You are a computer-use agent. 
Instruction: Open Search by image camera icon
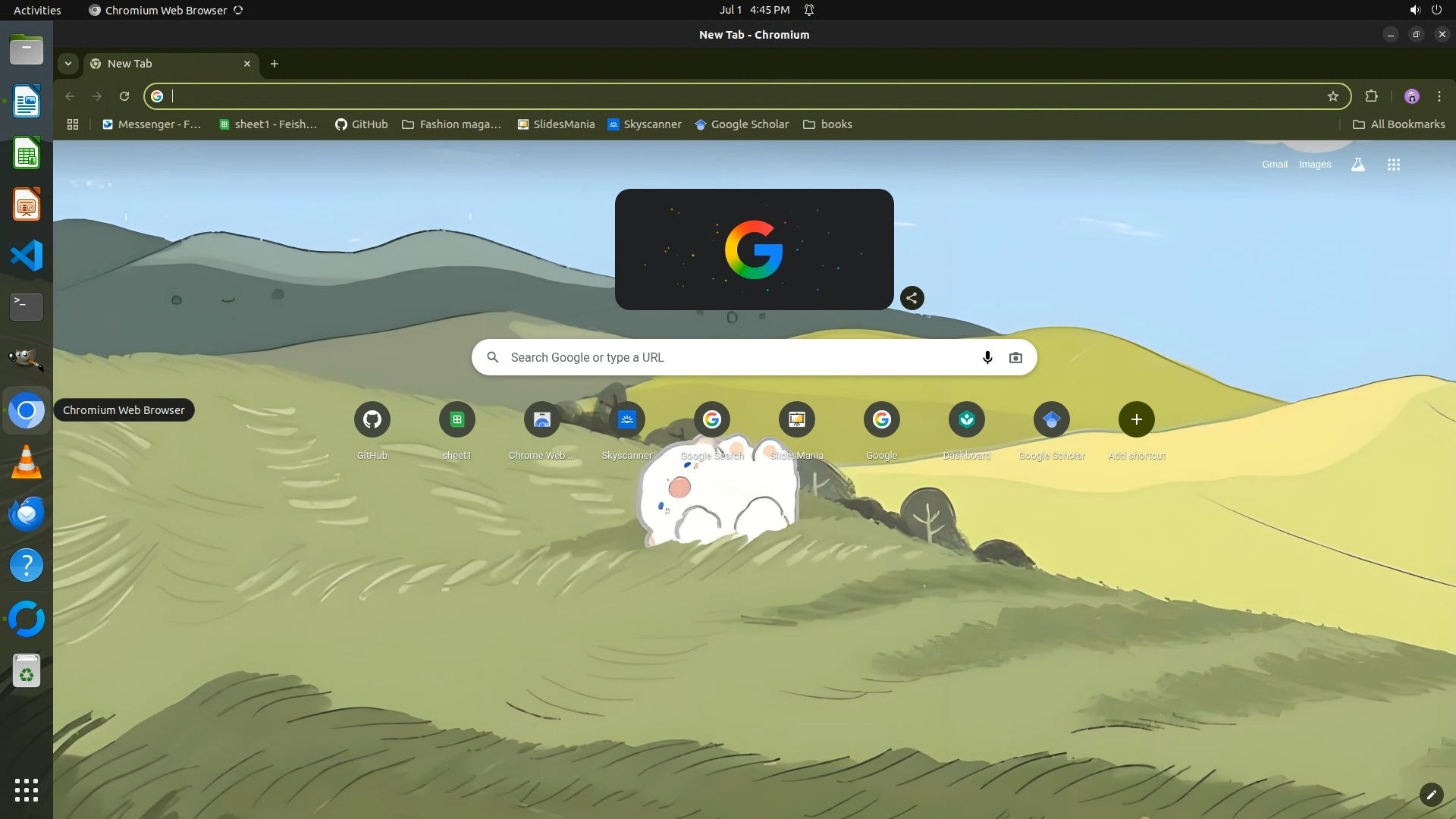(x=1015, y=357)
